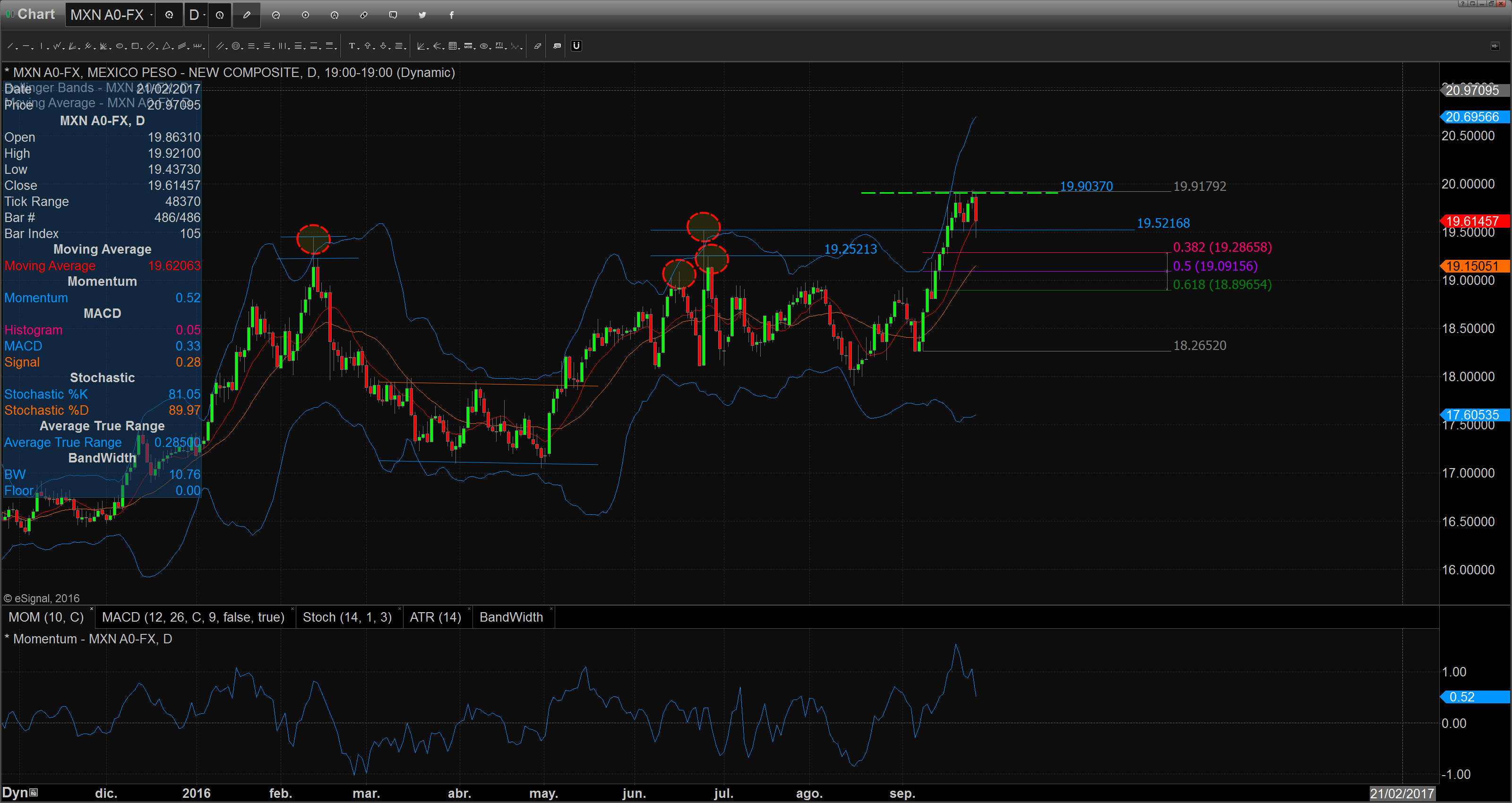Click the 0.618 (18.89654) Fibonacci label
The width and height of the screenshot is (1512, 803).
[x=1222, y=285]
